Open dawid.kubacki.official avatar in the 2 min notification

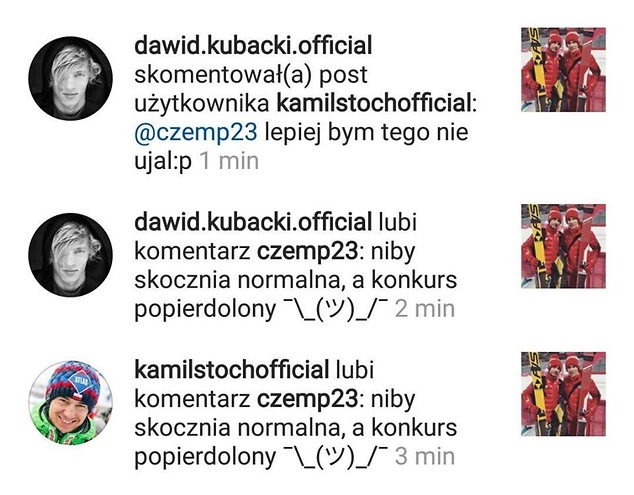click(70, 255)
